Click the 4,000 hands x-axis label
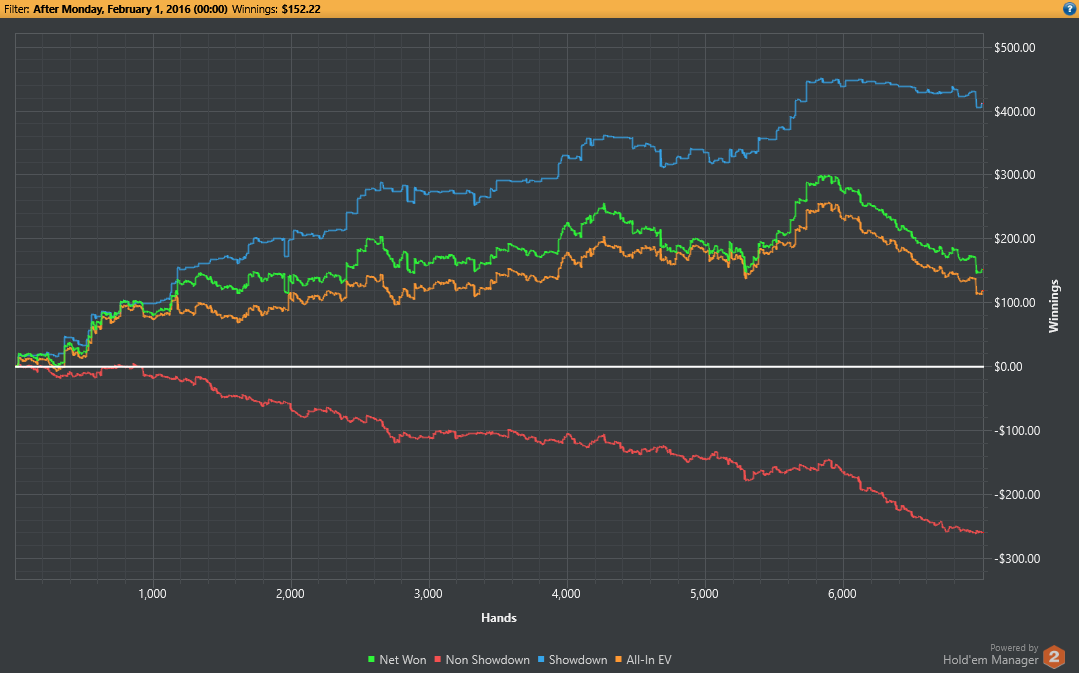The image size is (1079, 673). click(566, 593)
